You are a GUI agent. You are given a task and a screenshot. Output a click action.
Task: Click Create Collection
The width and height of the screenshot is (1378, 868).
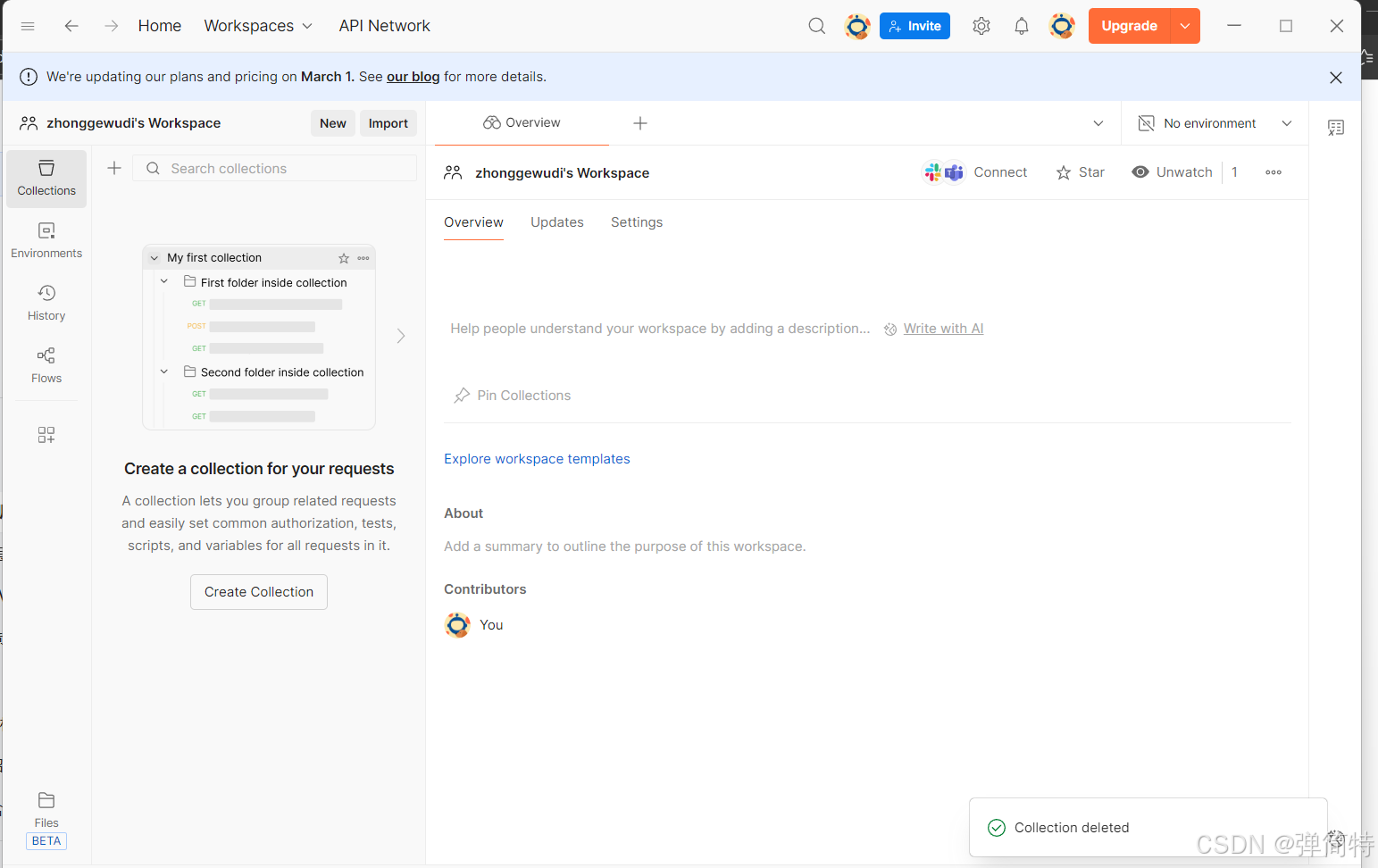[x=259, y=592]
